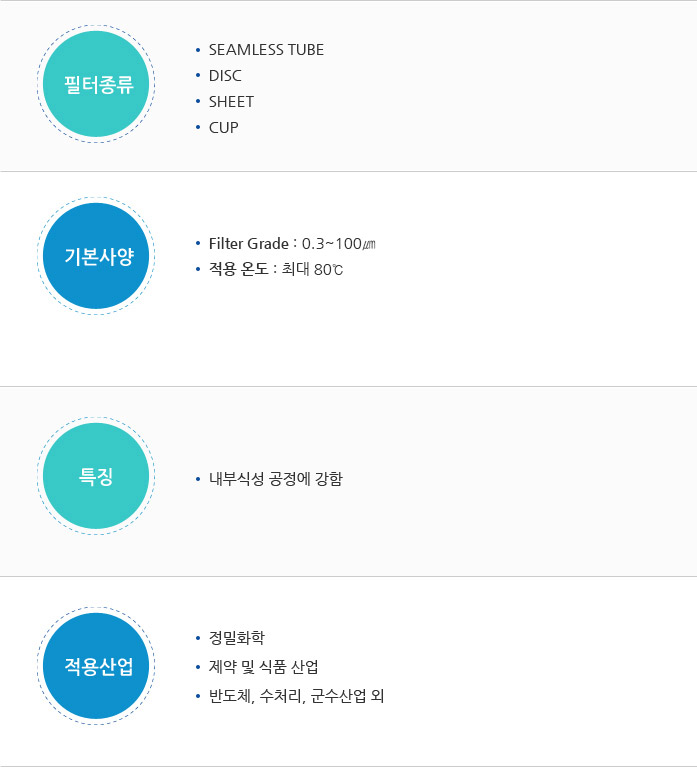Select the 특징 teal circle badge
The width and height of the screenshot is (697, 767).
pyautogui.click(x=96, y=476)
